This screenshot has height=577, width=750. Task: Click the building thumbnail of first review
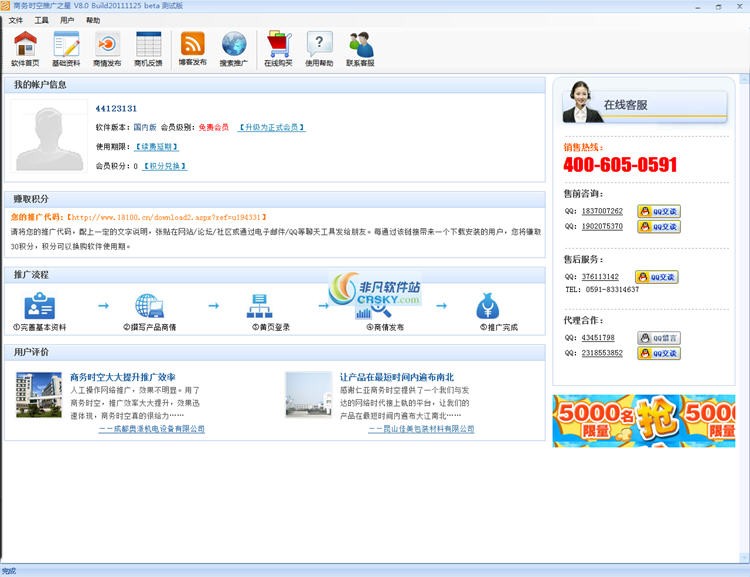pyautogui.click(x=39, y=395)
